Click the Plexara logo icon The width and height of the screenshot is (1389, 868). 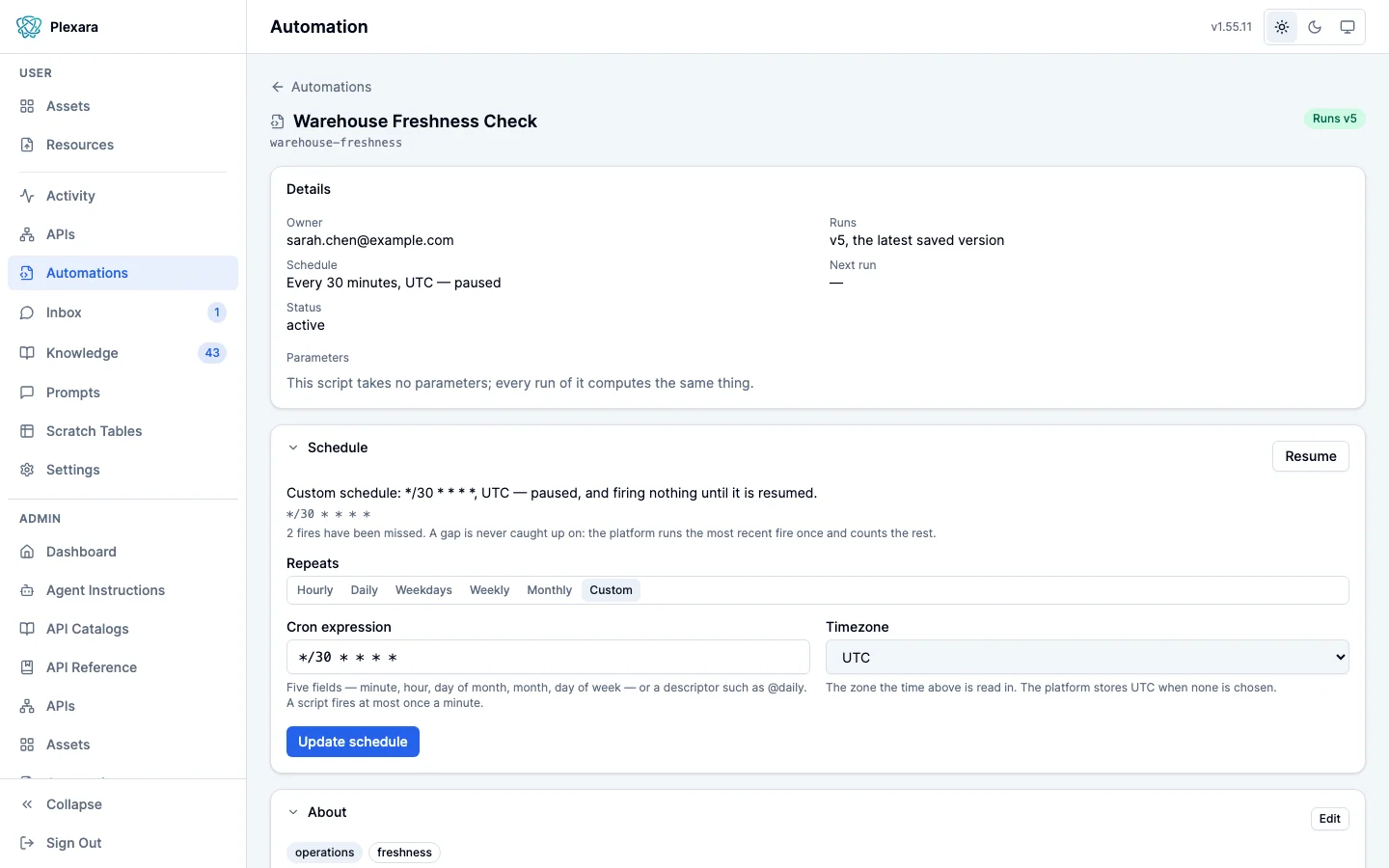(29, 27)
